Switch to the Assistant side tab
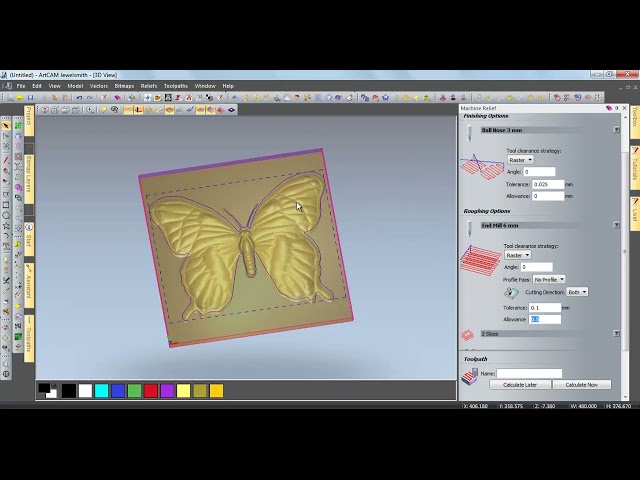Screen dimensions: 640x480 pyautogui.click(x=29, y=286)
